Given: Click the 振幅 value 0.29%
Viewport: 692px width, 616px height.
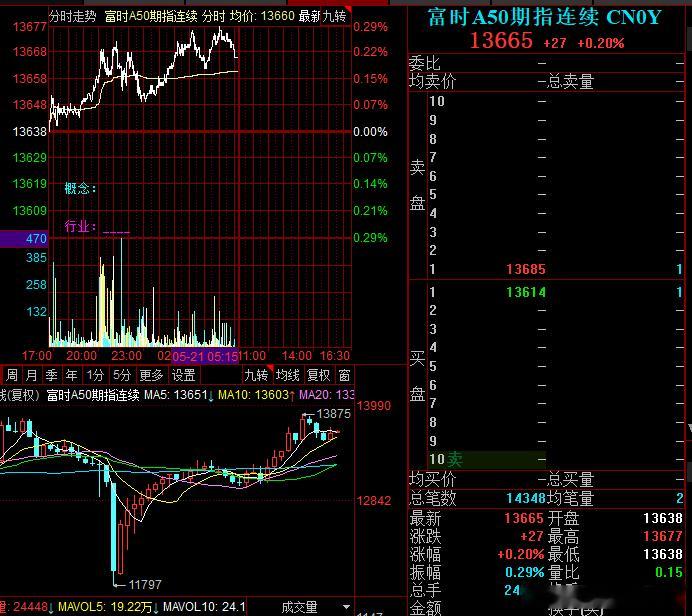Looking at the screenshot, I should coord(525,572).
